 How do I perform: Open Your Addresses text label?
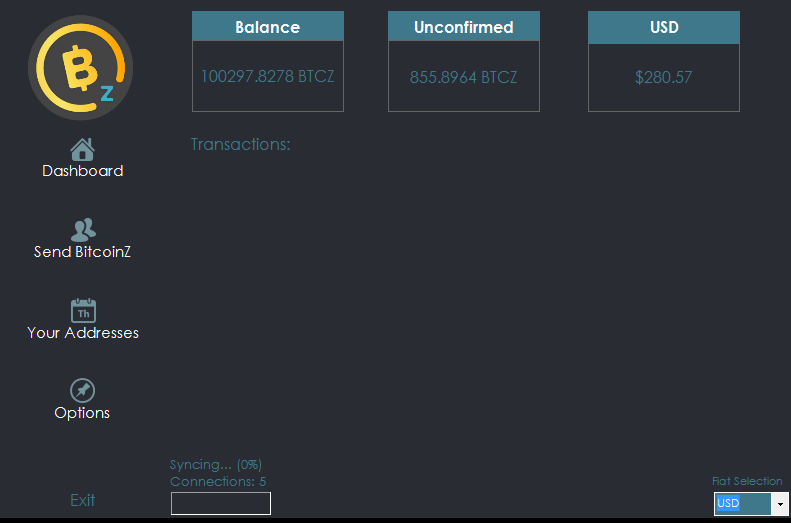[x=83, y=333]
